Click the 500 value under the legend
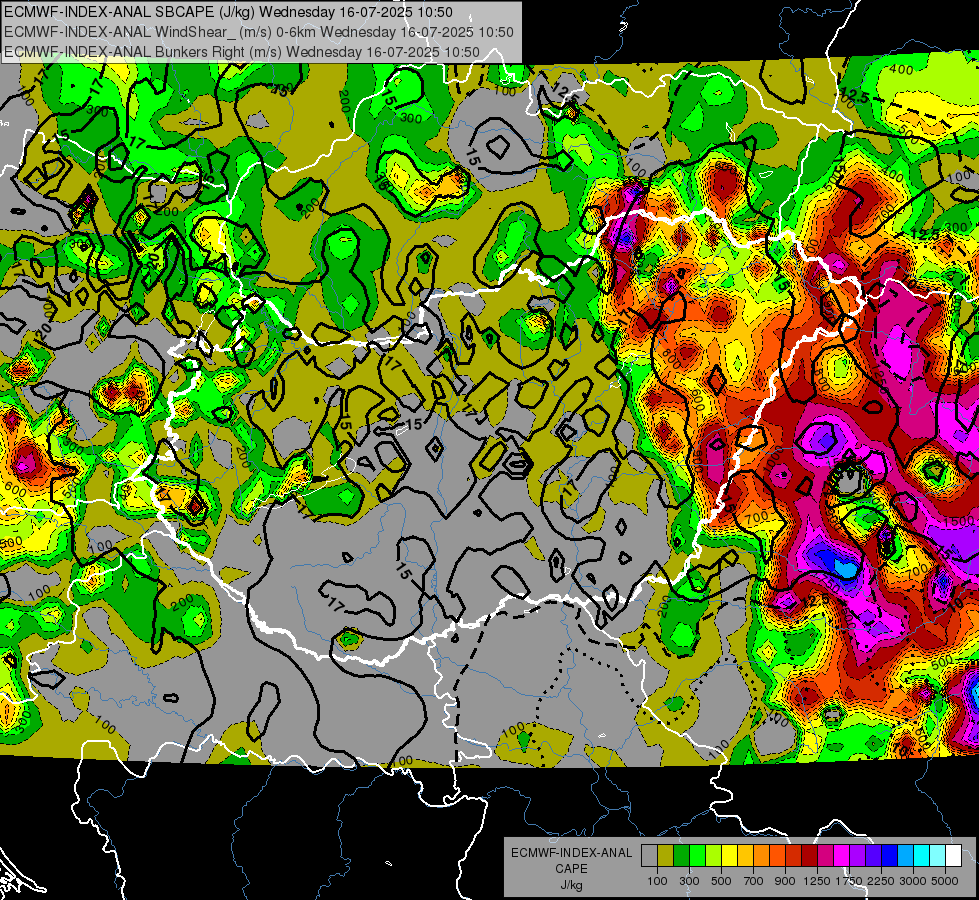Viewport: 979px width, 900px height. (721, 881)
